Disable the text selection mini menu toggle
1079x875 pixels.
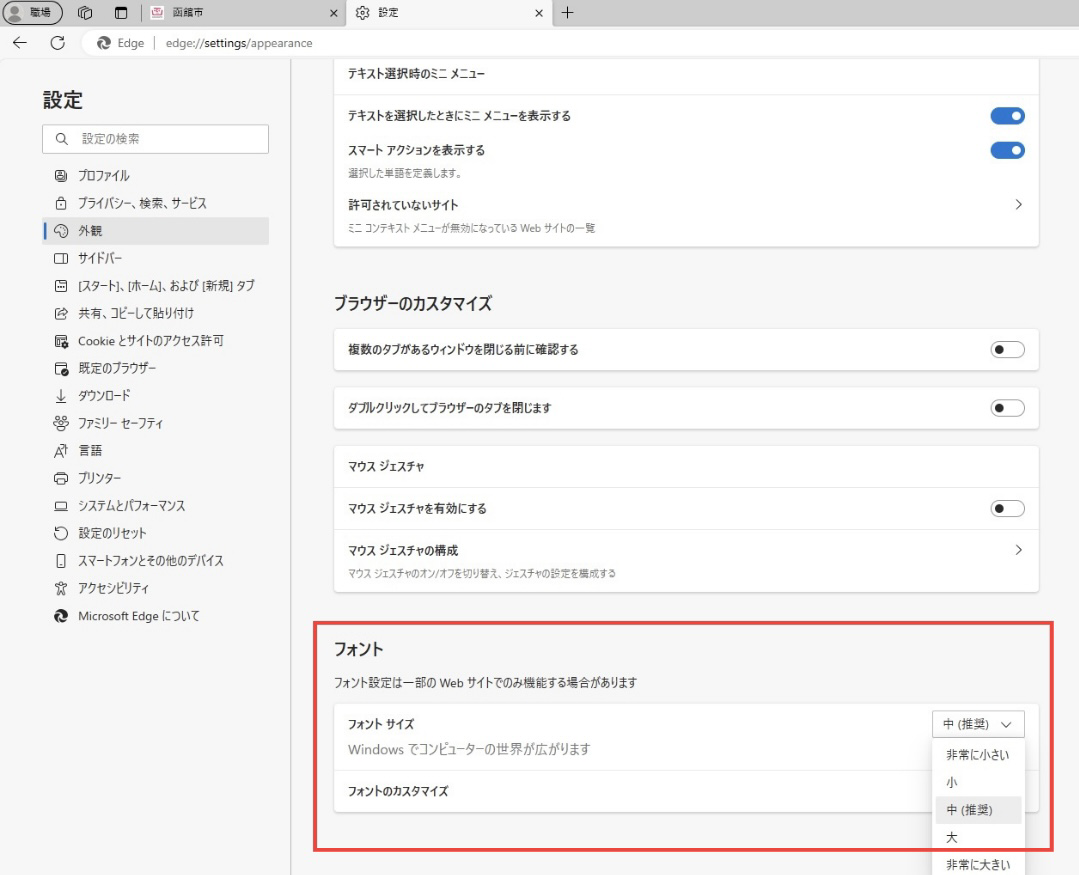tap(1007, 116)
